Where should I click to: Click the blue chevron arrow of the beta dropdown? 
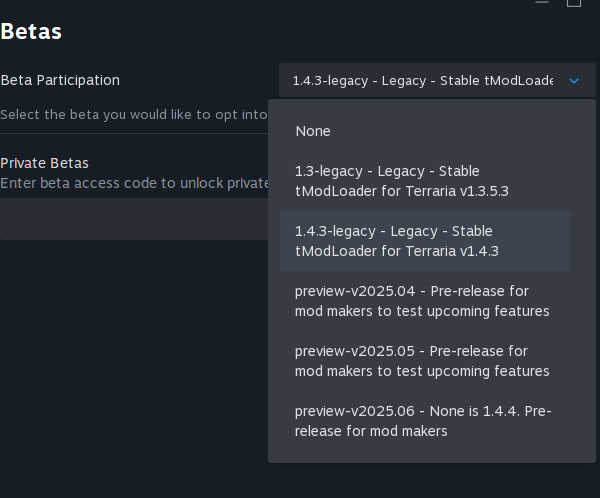(x=574, y=81)
